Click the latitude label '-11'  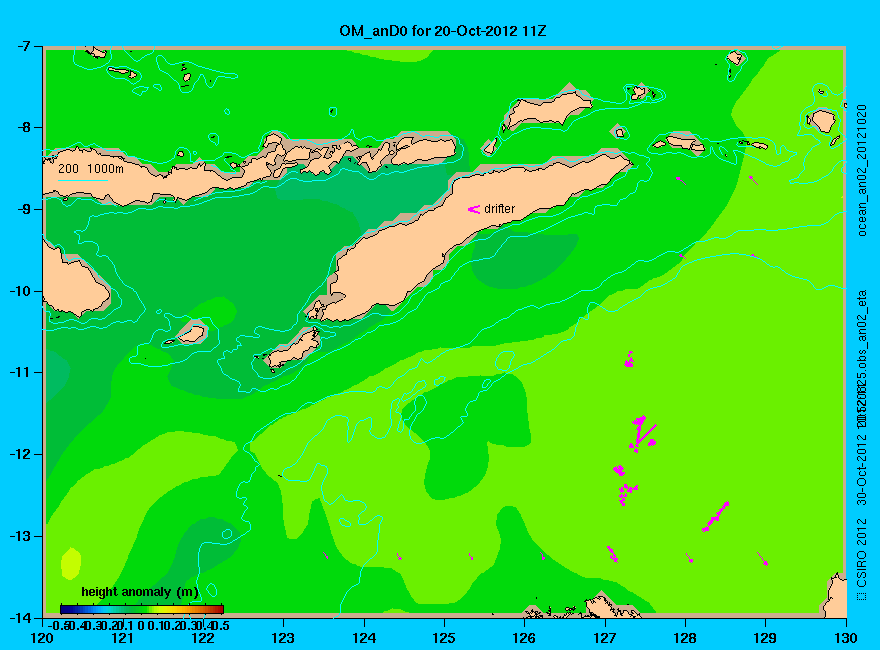20,373
